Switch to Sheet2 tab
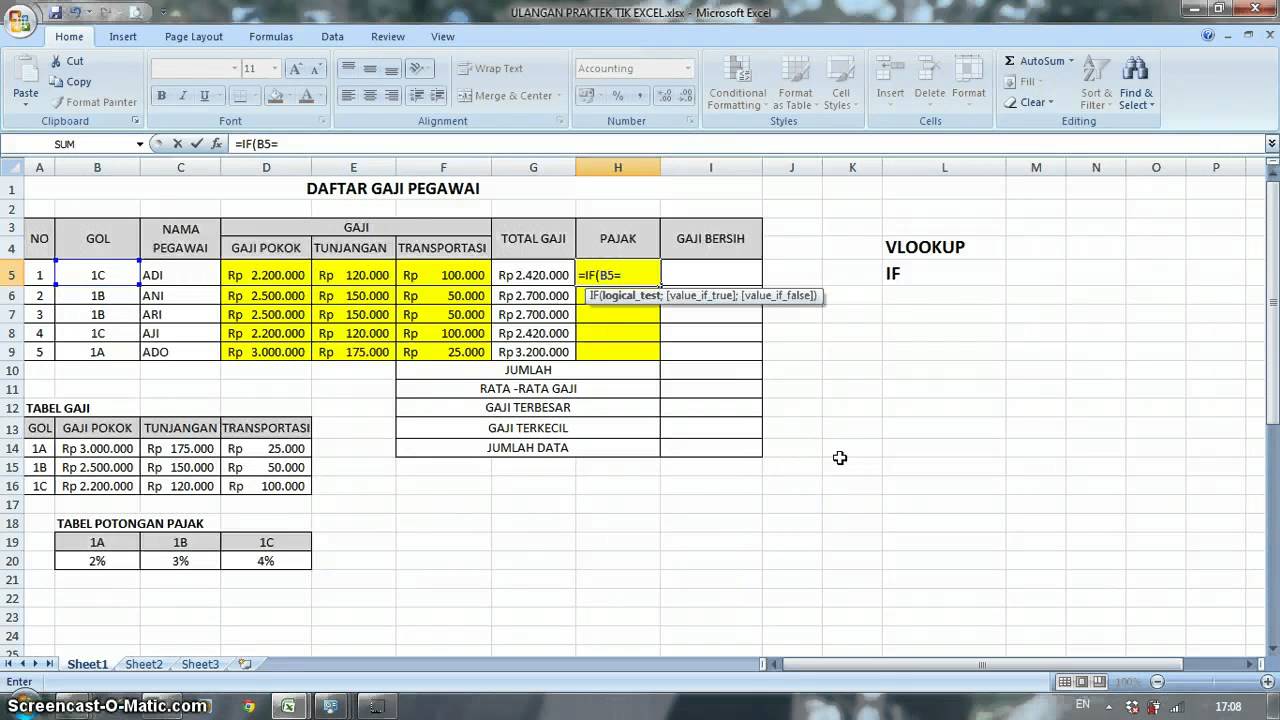Screen dimensions: 1280x720 click(144, 664)
